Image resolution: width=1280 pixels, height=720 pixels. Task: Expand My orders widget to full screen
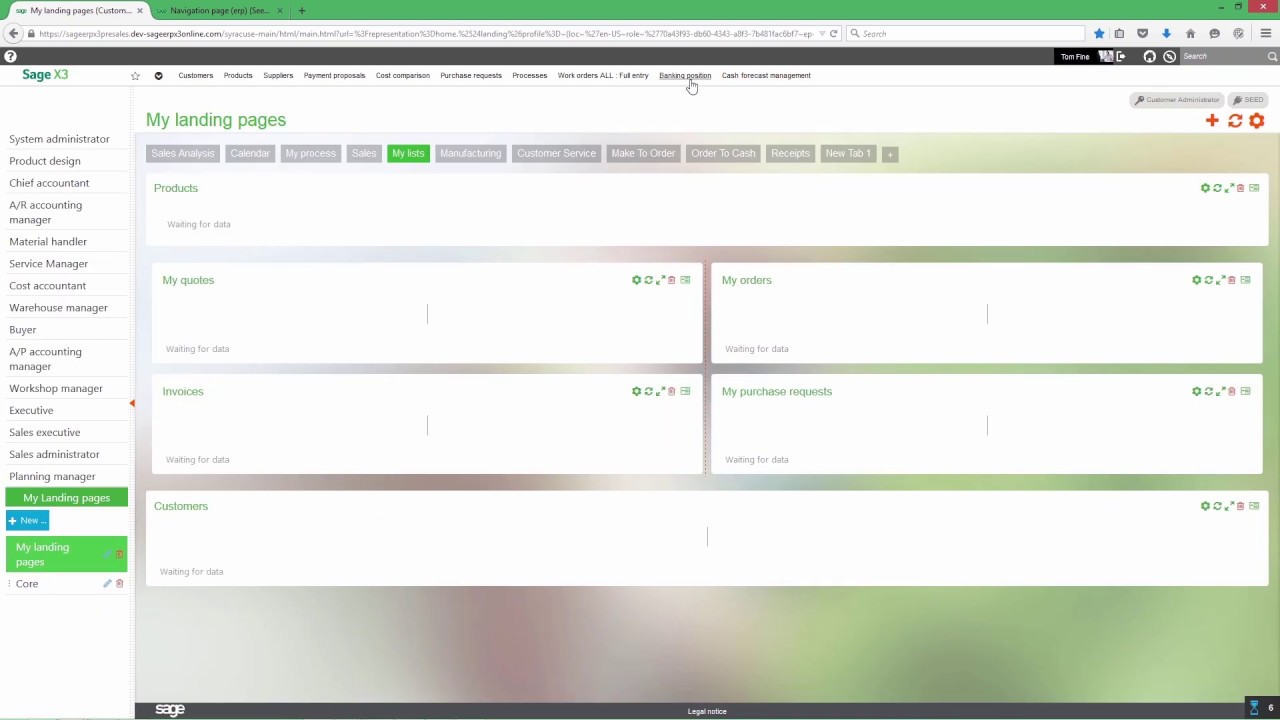[x=1220, y=280]
